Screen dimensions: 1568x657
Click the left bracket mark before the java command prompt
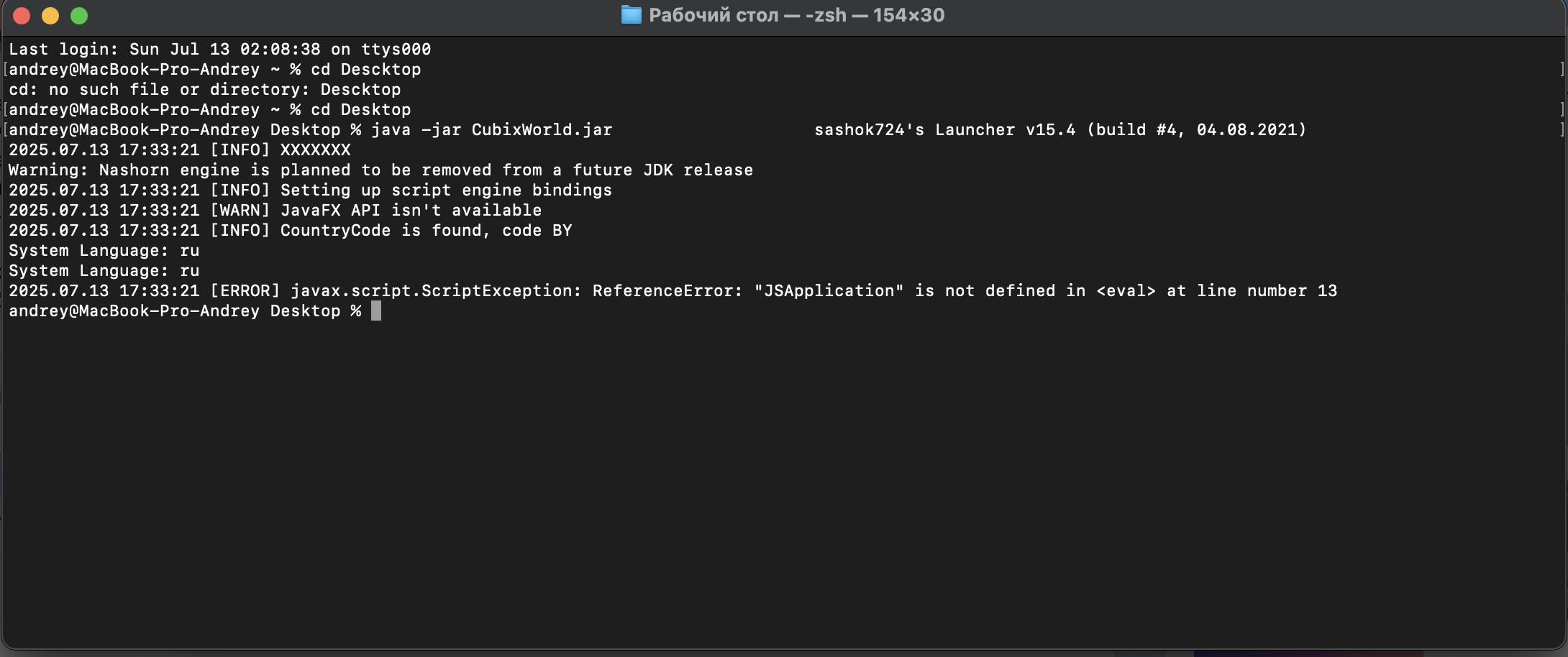pyautogui.click(x=6, y=130)
